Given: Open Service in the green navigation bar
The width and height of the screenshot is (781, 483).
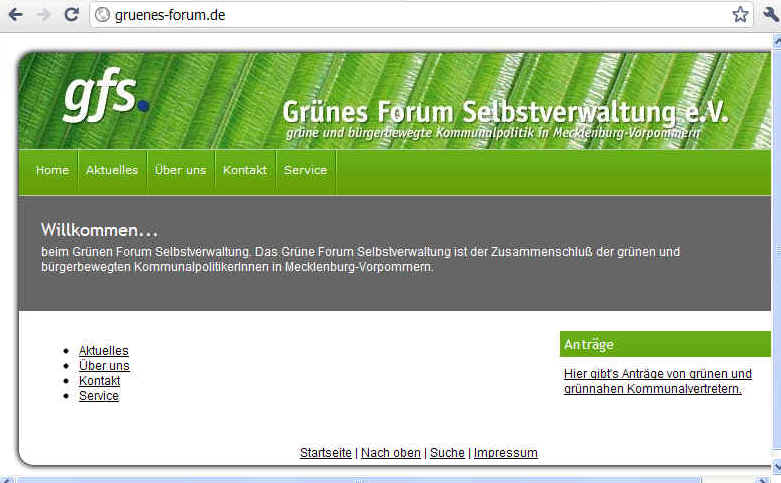Looking at the screenshot, I should tap(305, 170).
